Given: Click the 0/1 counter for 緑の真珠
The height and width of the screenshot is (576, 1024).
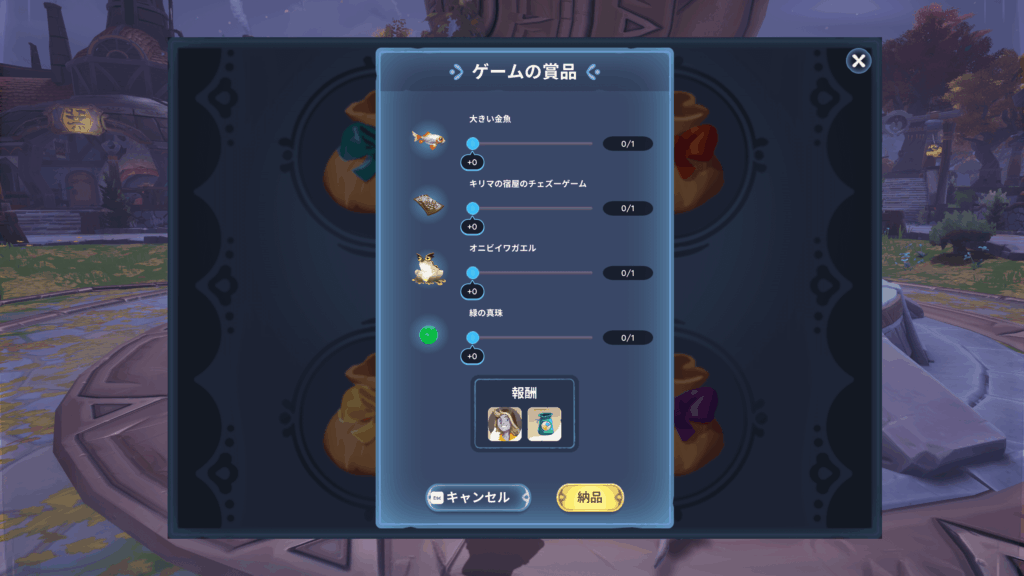Looking at the screenshot, I should coord(628,338).
